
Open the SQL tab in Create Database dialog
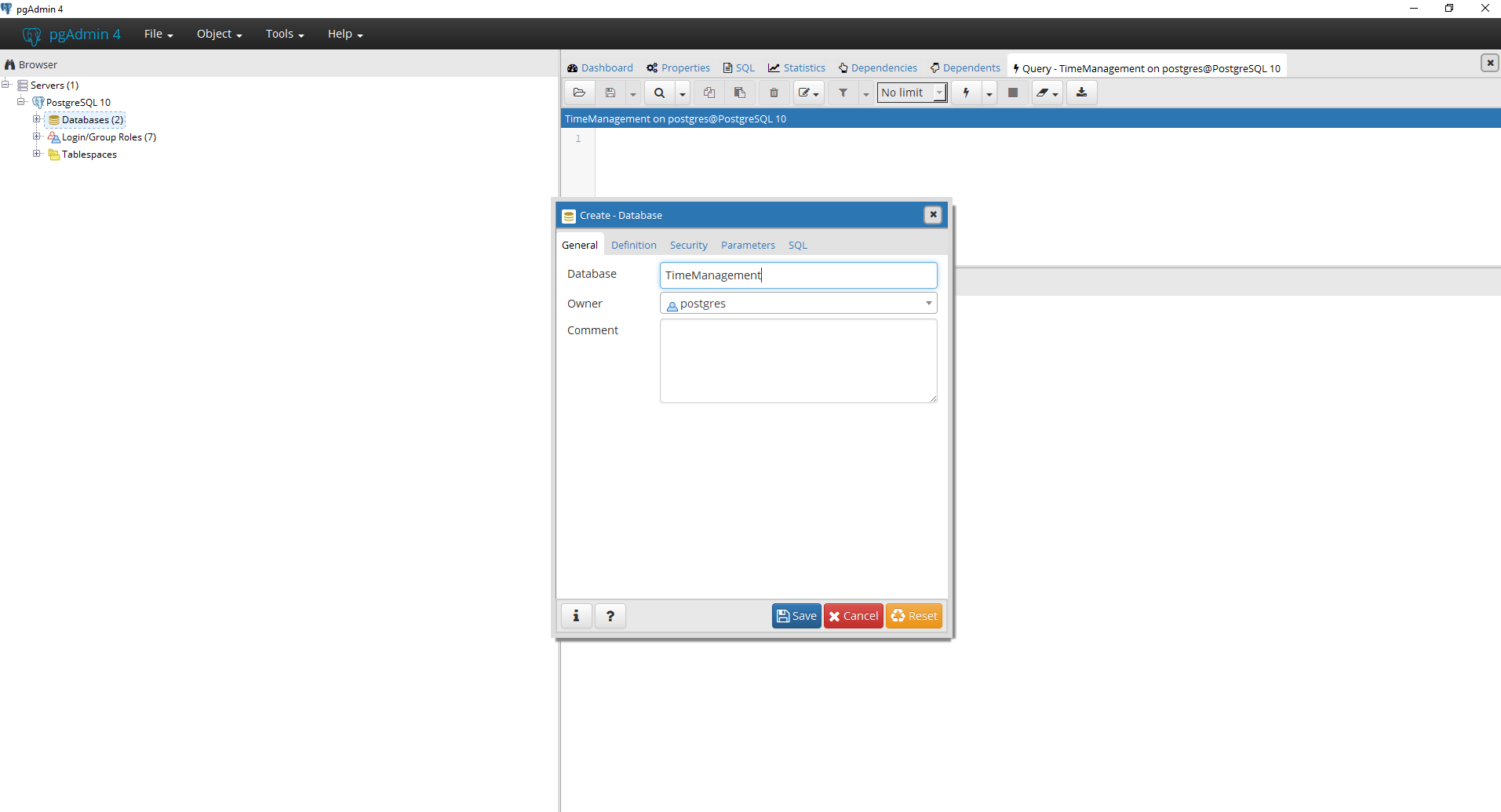[798, 245]
